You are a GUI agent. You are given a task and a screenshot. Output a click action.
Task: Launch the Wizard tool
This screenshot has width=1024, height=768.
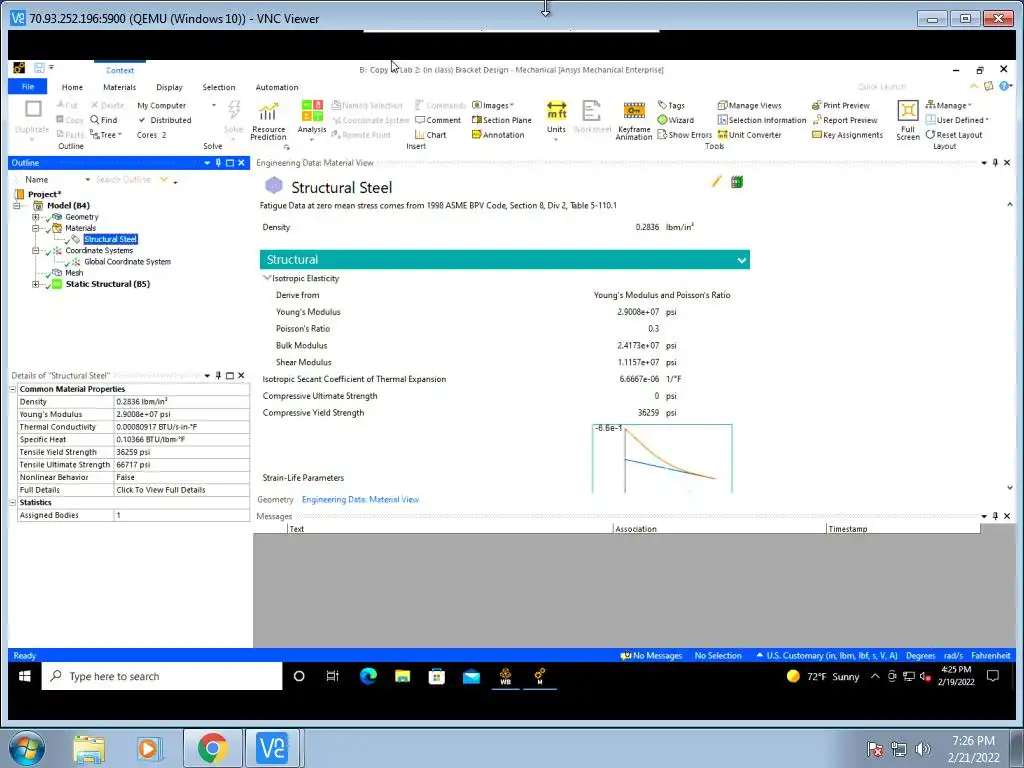(x=675, y=120)
